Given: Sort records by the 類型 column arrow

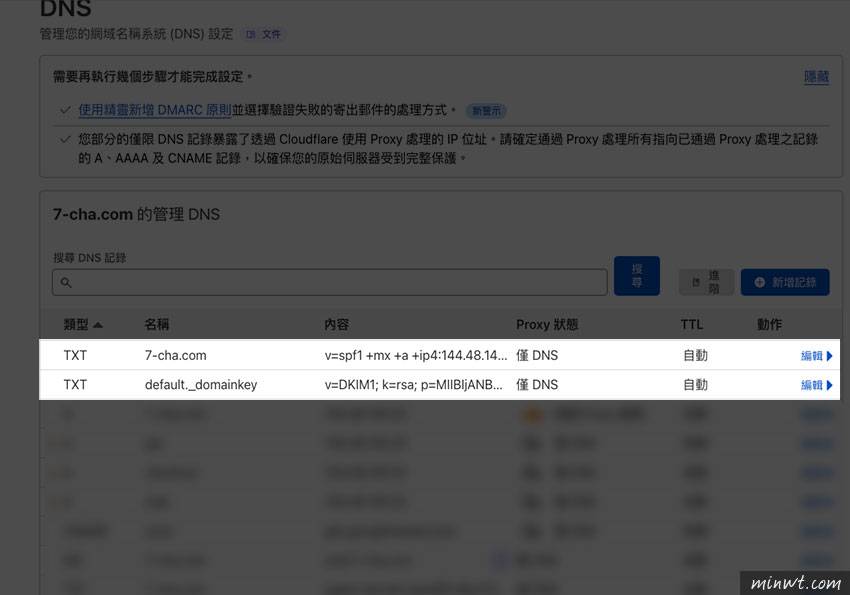Looking at the screenshot, I should [x=98, y=325].
